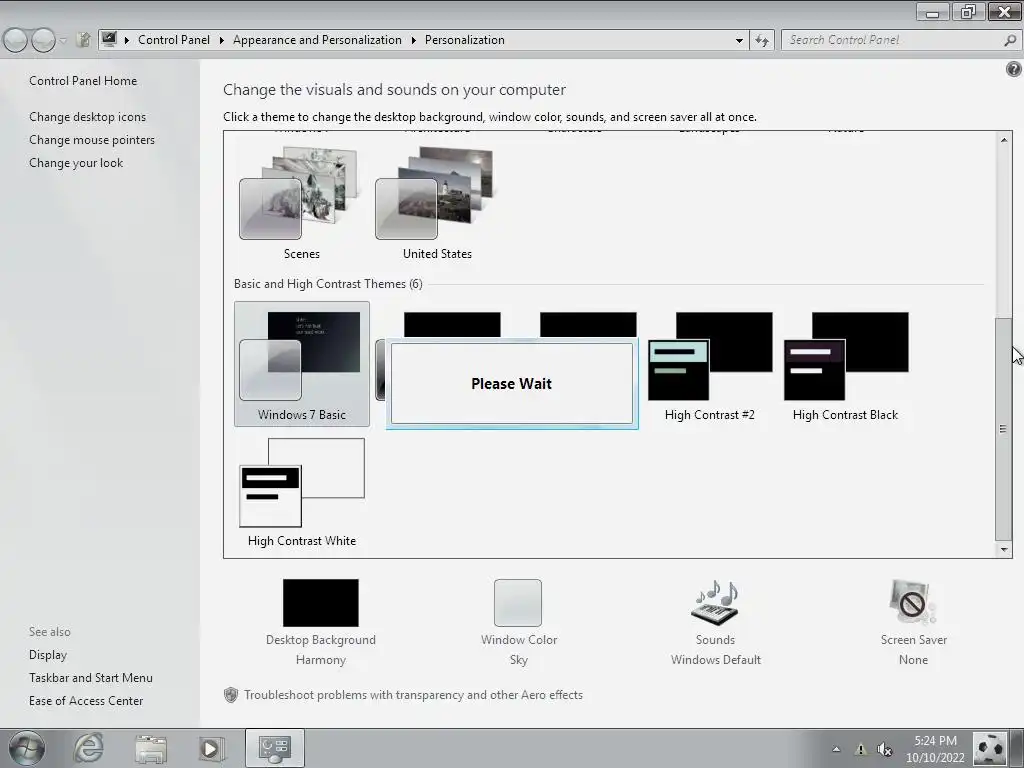
Task: Click Troubleshoot problems with transparency link
Action: click(413, 695)
